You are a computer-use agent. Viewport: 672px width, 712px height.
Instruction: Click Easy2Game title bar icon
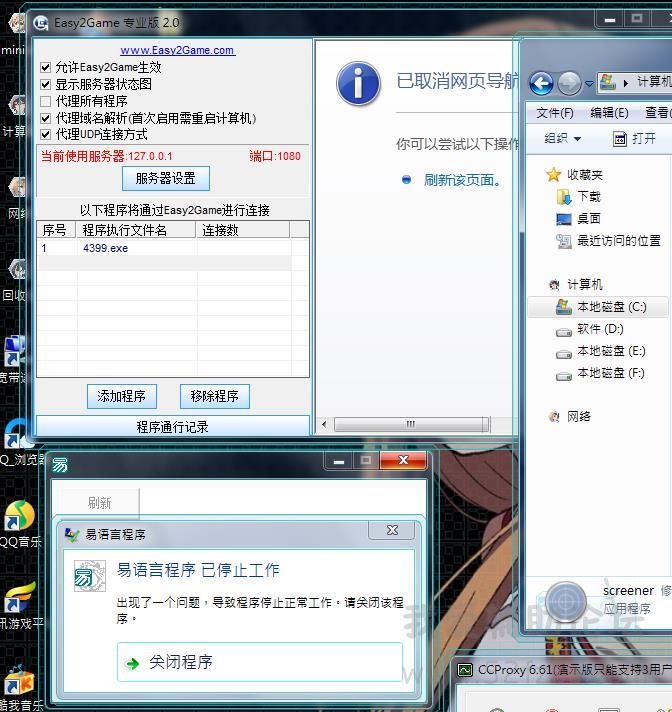pos(41,23)
